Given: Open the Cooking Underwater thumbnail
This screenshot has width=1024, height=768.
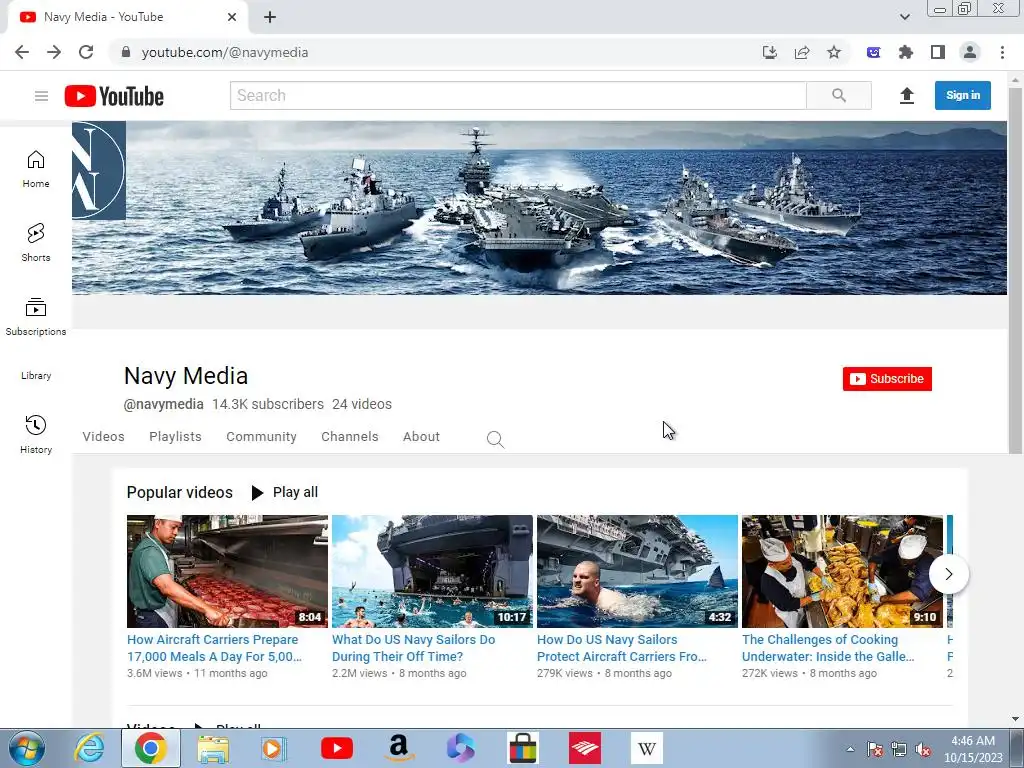Looking at the screenshot, I should [842, 571].
